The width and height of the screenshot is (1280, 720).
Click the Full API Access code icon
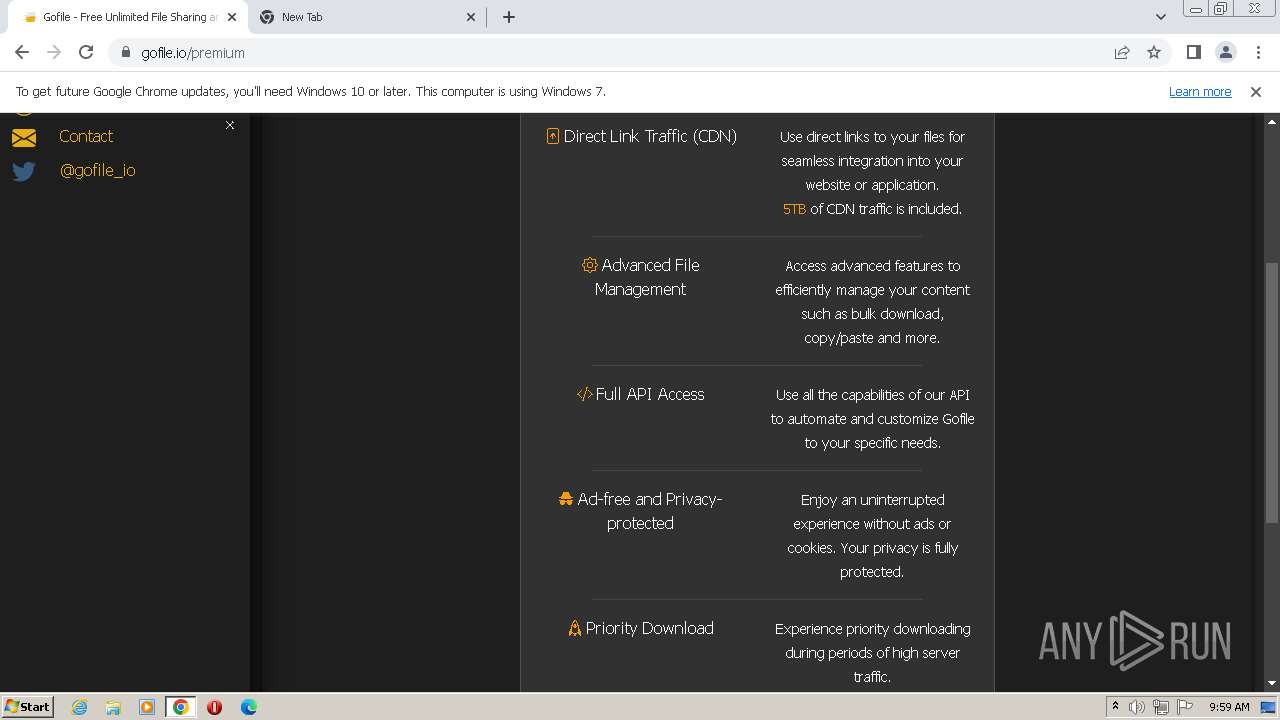coord(585,394)
